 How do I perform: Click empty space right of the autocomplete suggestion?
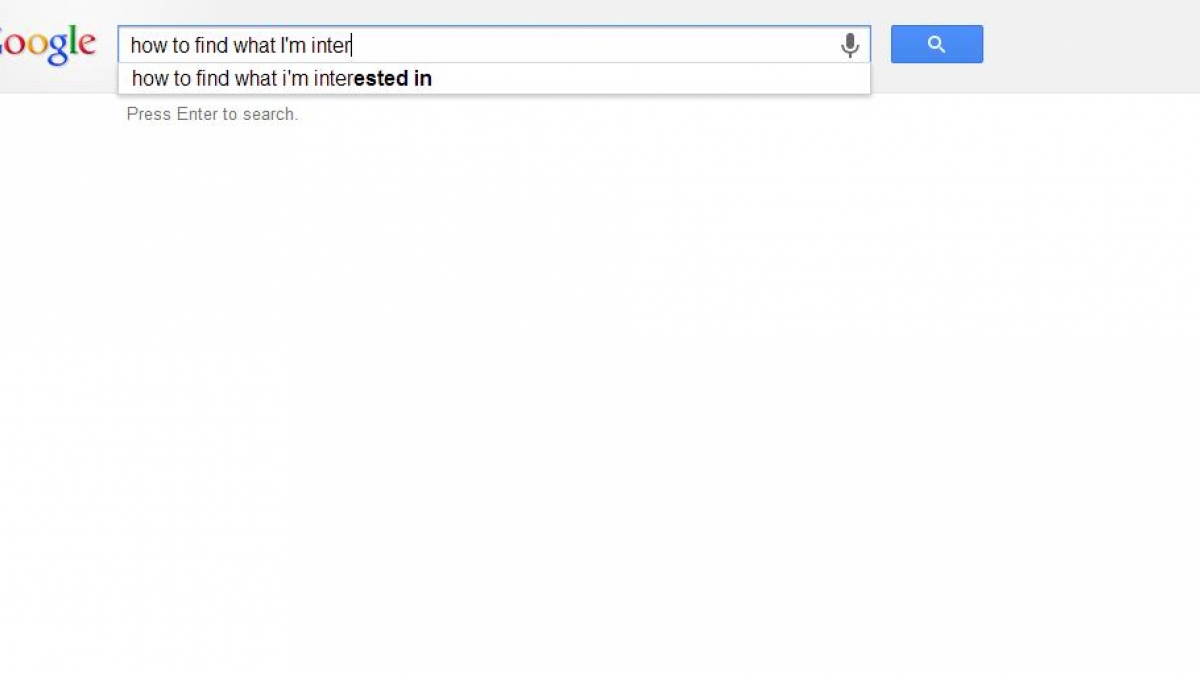650,78
